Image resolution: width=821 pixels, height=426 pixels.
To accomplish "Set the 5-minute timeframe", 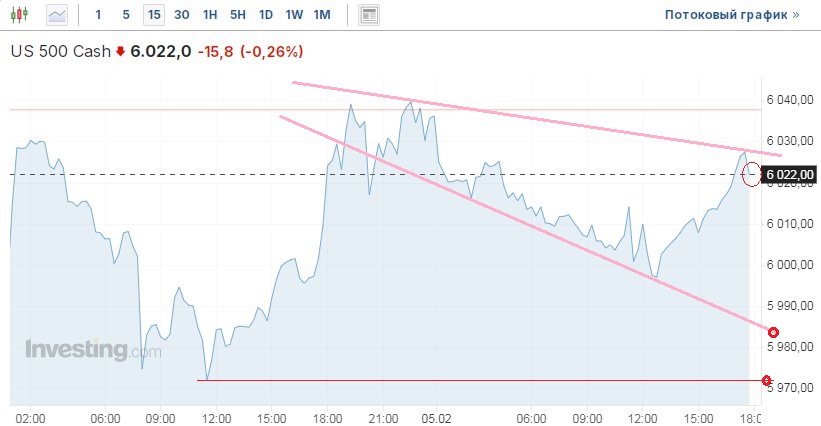I will [x=125, y=15].
